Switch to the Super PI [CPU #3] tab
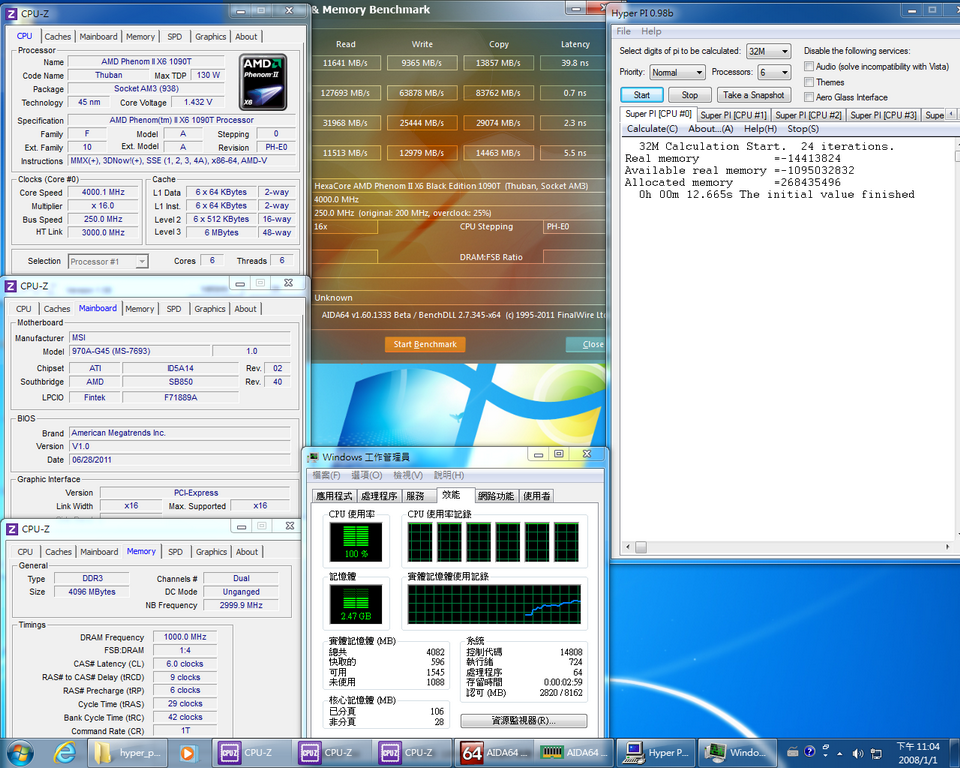The image size is (960, 768). (883, 115)
